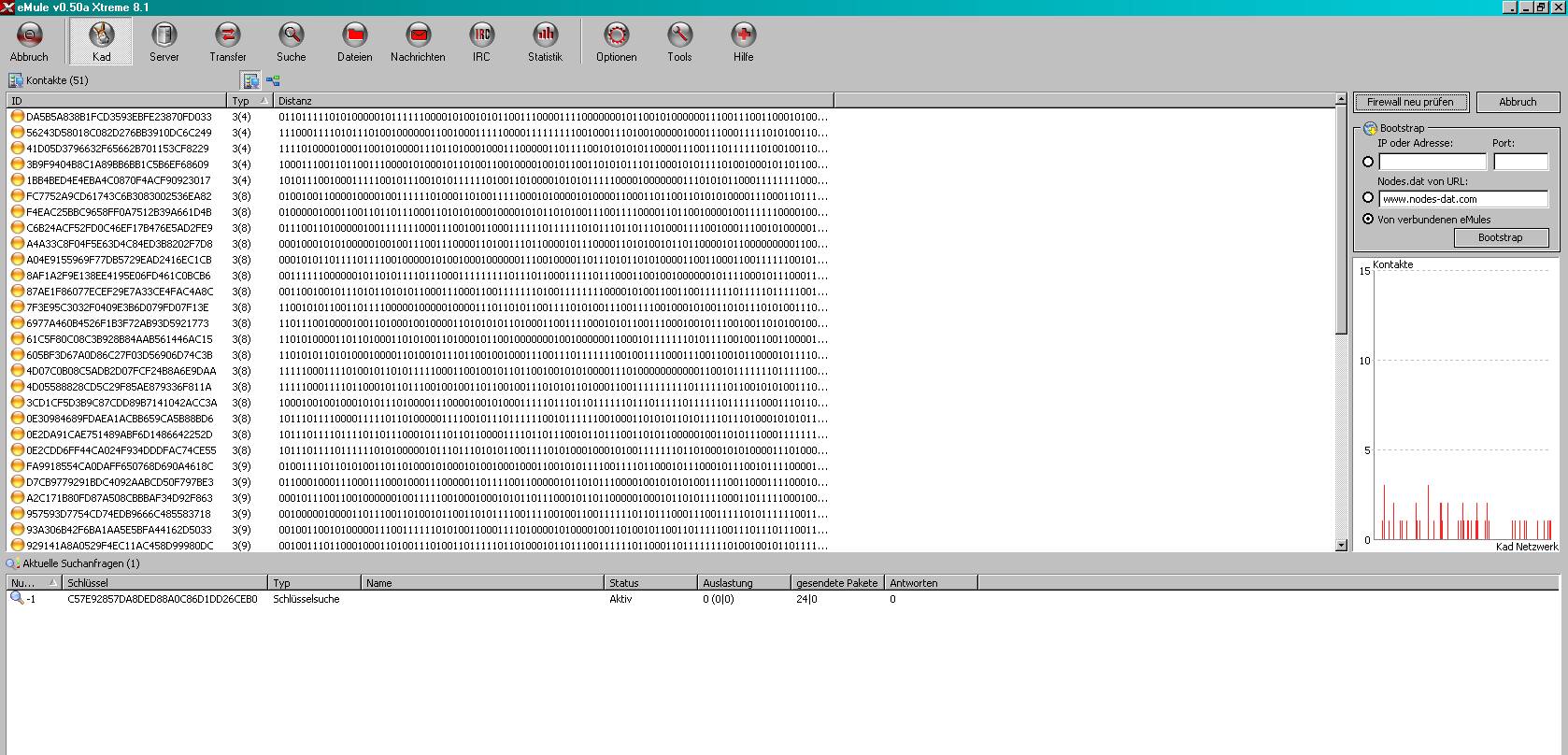Select the IP oder Adresse radio button
This screenshot has width=1568, height=755.
(1368, 162)
